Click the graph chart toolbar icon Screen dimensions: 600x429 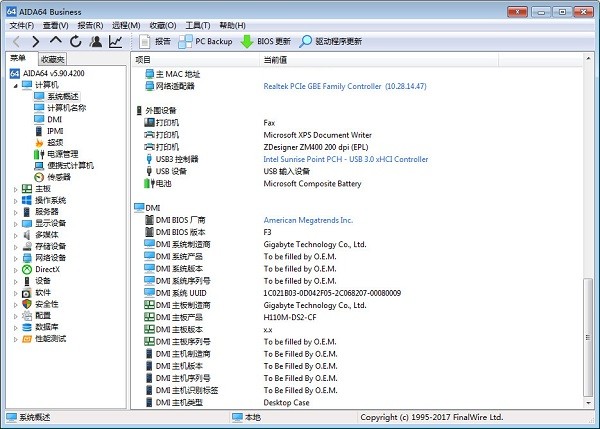(116, 42)
